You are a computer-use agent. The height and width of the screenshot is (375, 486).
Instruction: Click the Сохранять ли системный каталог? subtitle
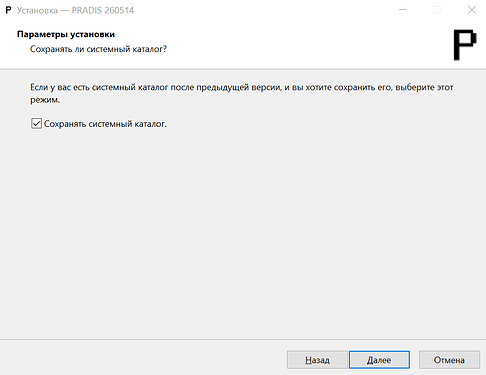point(98,49)
